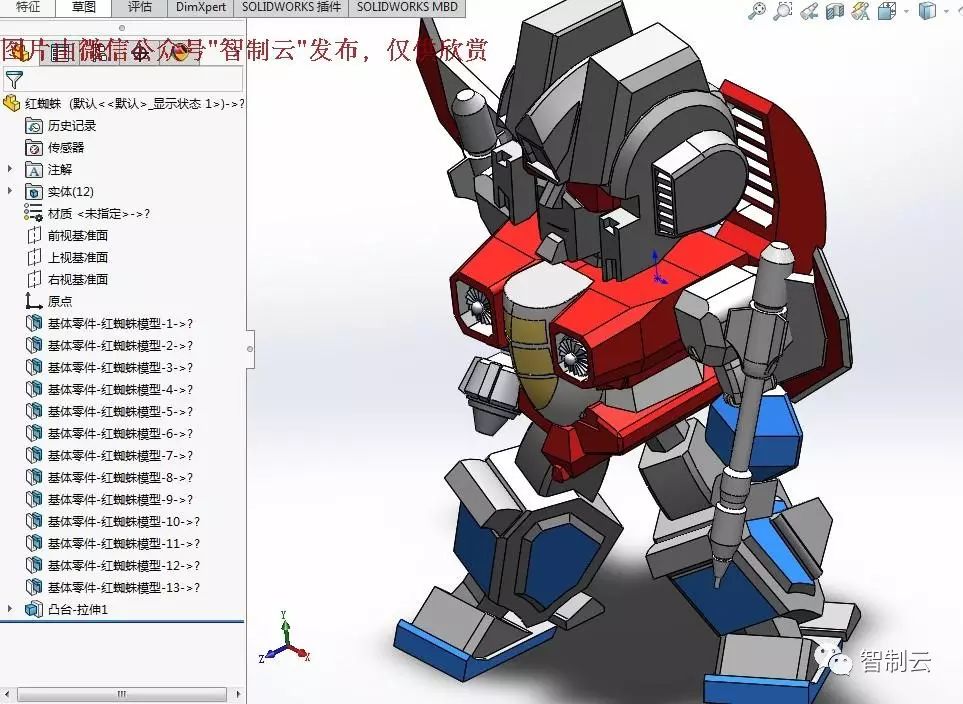This screenshot has width=963, height=704.
Task: Click the View Orientation cube icon
Action: point(887,10)
